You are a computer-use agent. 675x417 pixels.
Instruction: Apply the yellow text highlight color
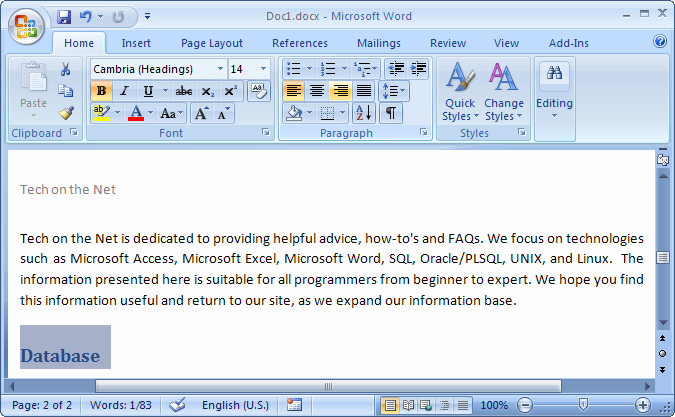[102, 114]
